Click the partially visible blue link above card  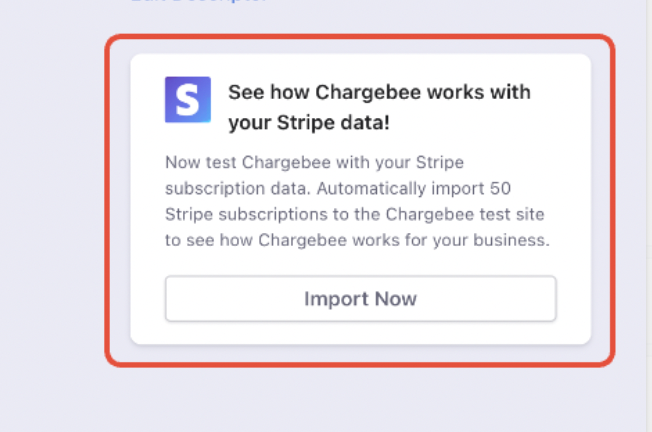[198, 1]
